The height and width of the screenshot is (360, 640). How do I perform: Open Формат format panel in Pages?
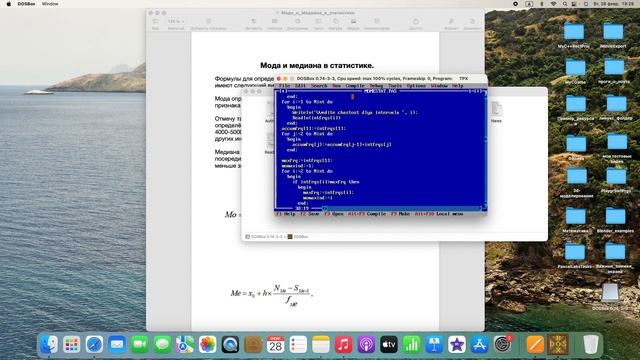tap(451, 24)
